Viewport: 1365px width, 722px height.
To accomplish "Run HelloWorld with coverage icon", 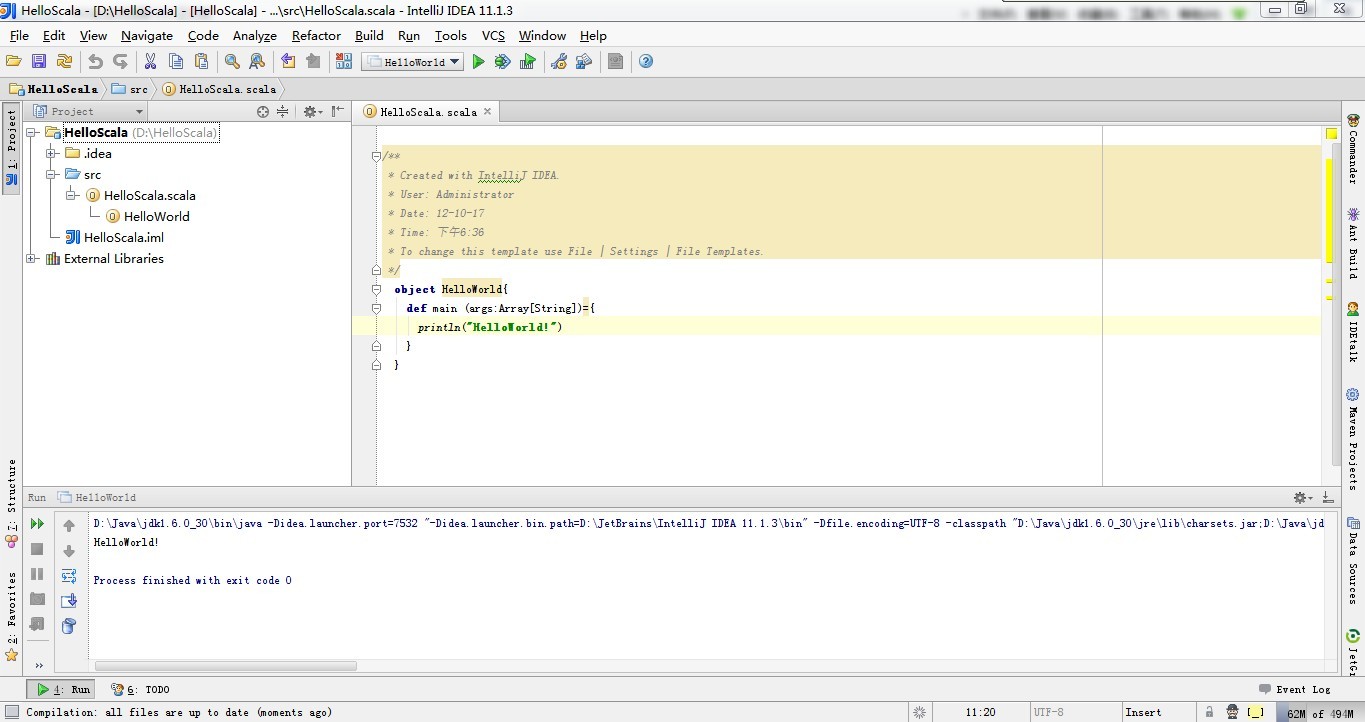I will tap(527, 62).
